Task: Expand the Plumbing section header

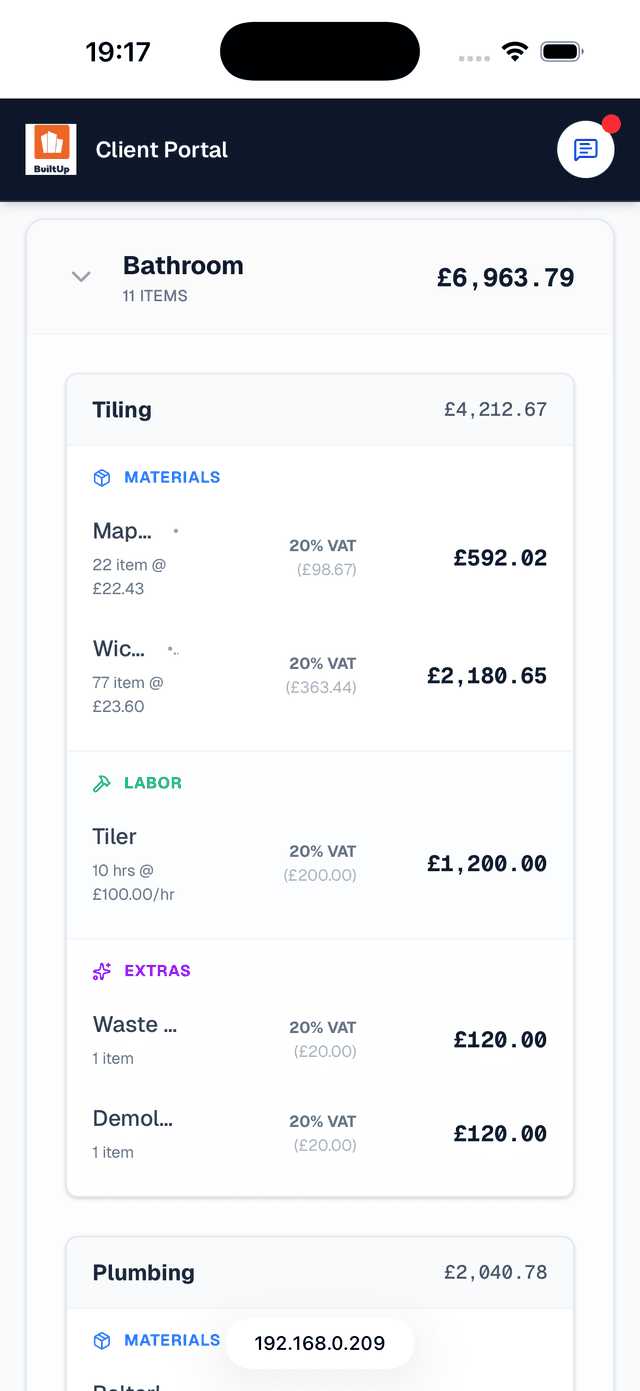Action: (x=320, y=1273)
